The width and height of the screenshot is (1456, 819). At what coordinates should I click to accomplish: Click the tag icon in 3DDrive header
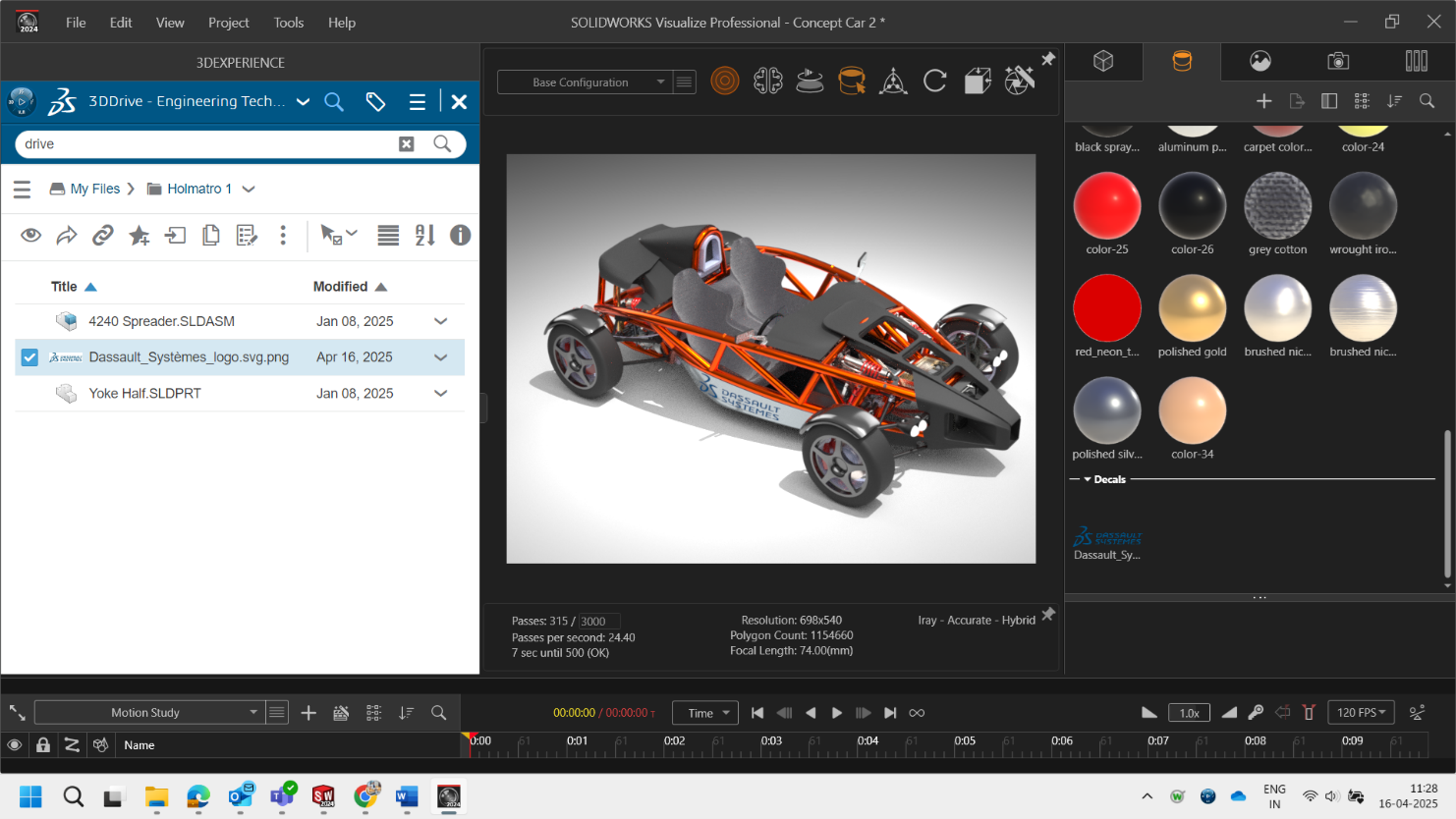coord(375,101)
